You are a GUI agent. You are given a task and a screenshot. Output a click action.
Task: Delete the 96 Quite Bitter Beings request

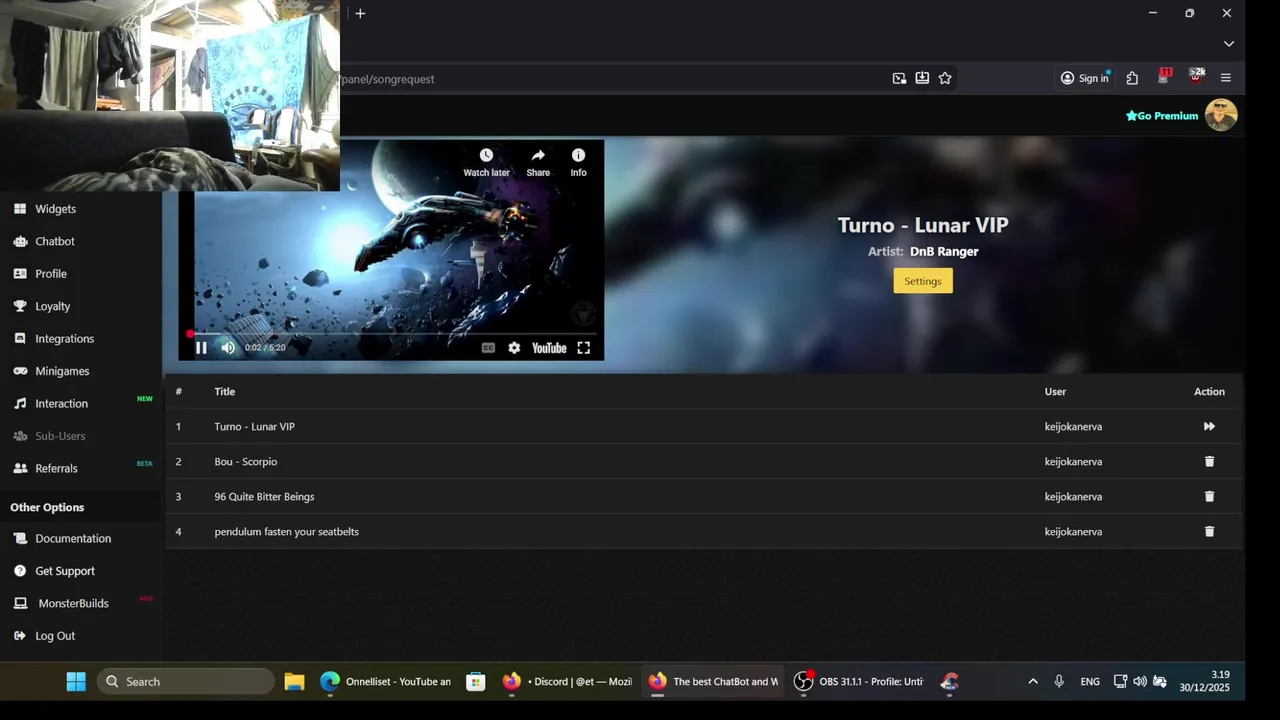1209,496
